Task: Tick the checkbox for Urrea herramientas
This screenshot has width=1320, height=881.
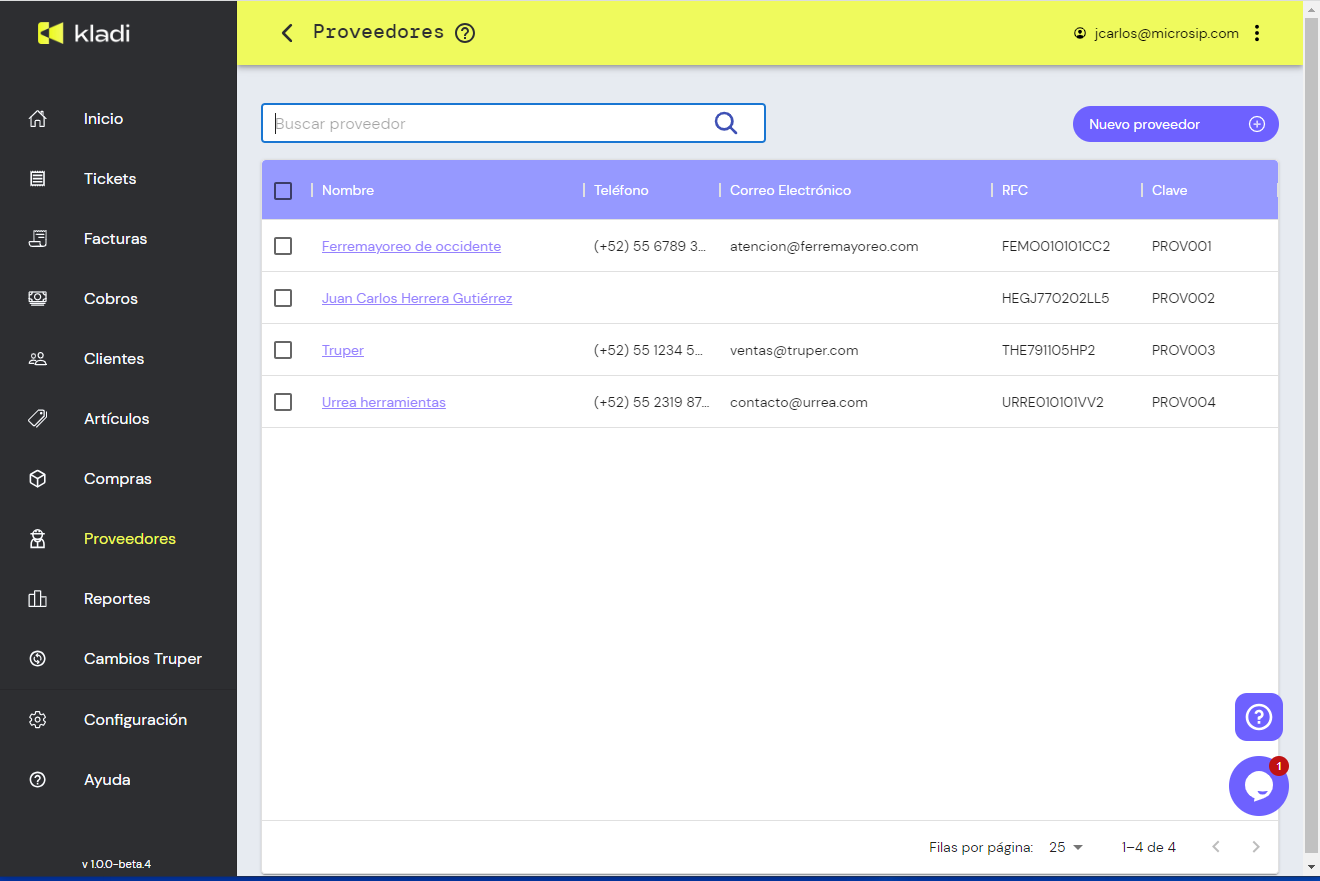Action: (283, 402)
